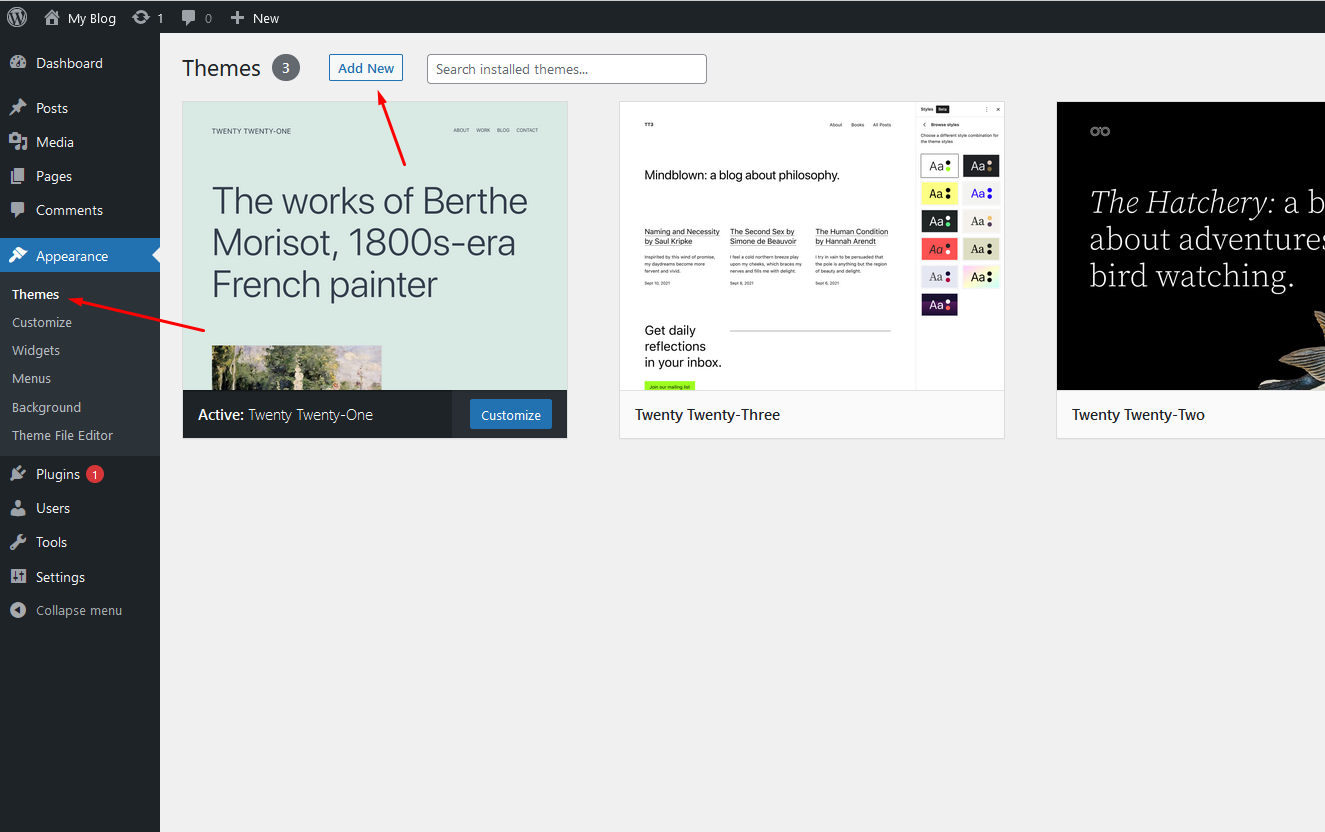
Task: Open the My Blog home icon
Action: tap(52, 18)
